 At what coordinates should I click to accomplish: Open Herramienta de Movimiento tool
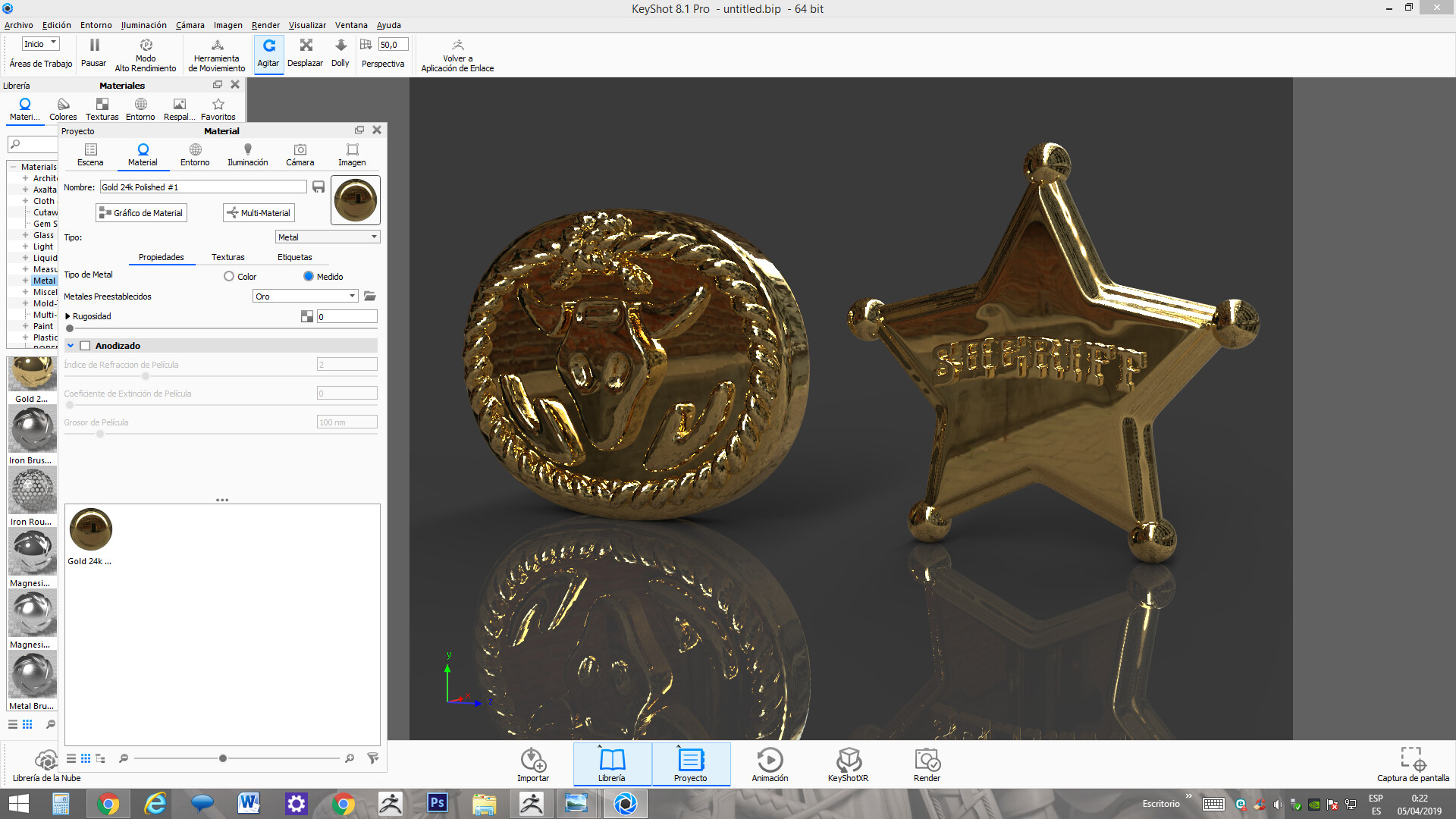point(217,55)
